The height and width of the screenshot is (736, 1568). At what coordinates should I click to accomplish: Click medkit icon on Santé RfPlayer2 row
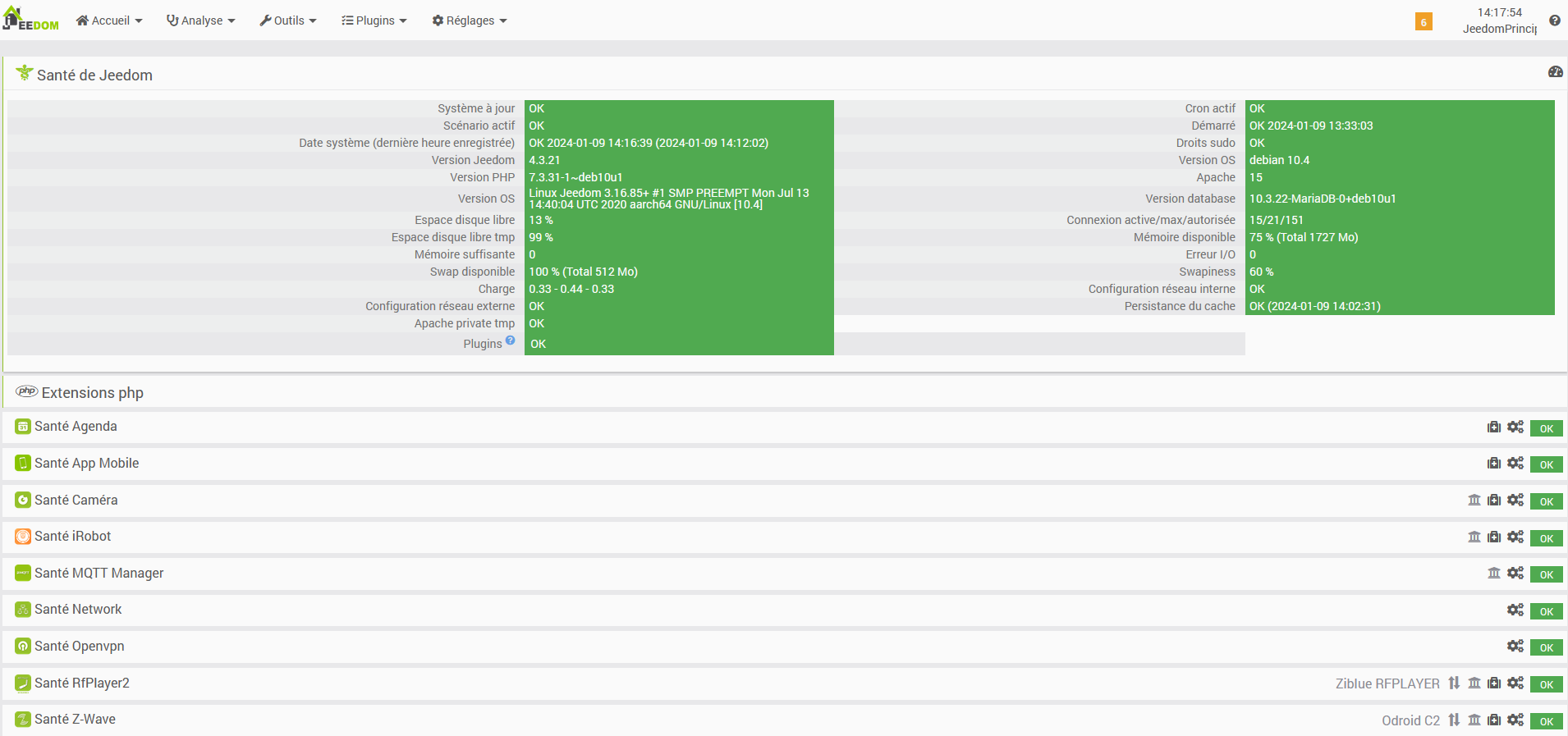point(1494,683)
